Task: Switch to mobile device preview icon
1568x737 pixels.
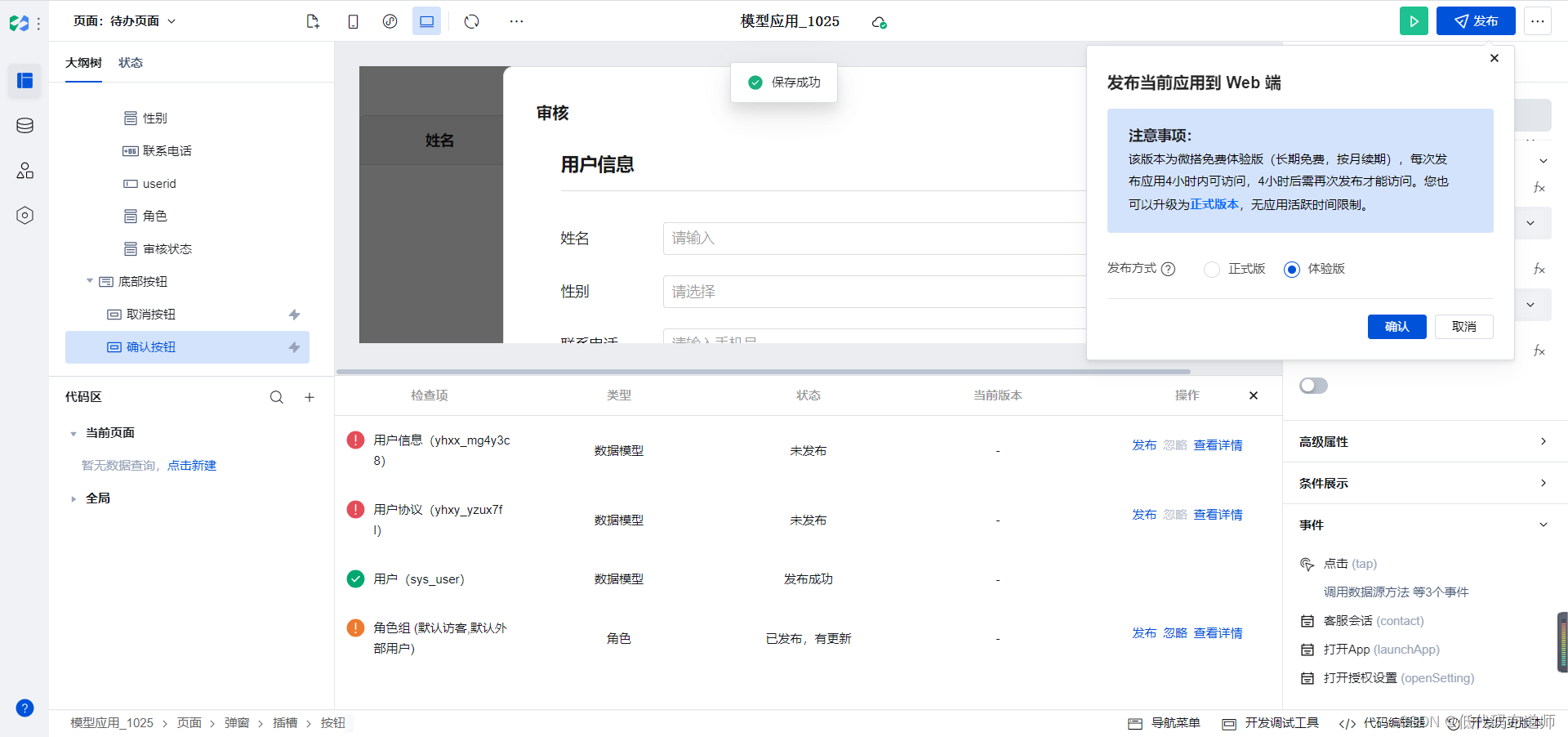Action: point(353,21)
